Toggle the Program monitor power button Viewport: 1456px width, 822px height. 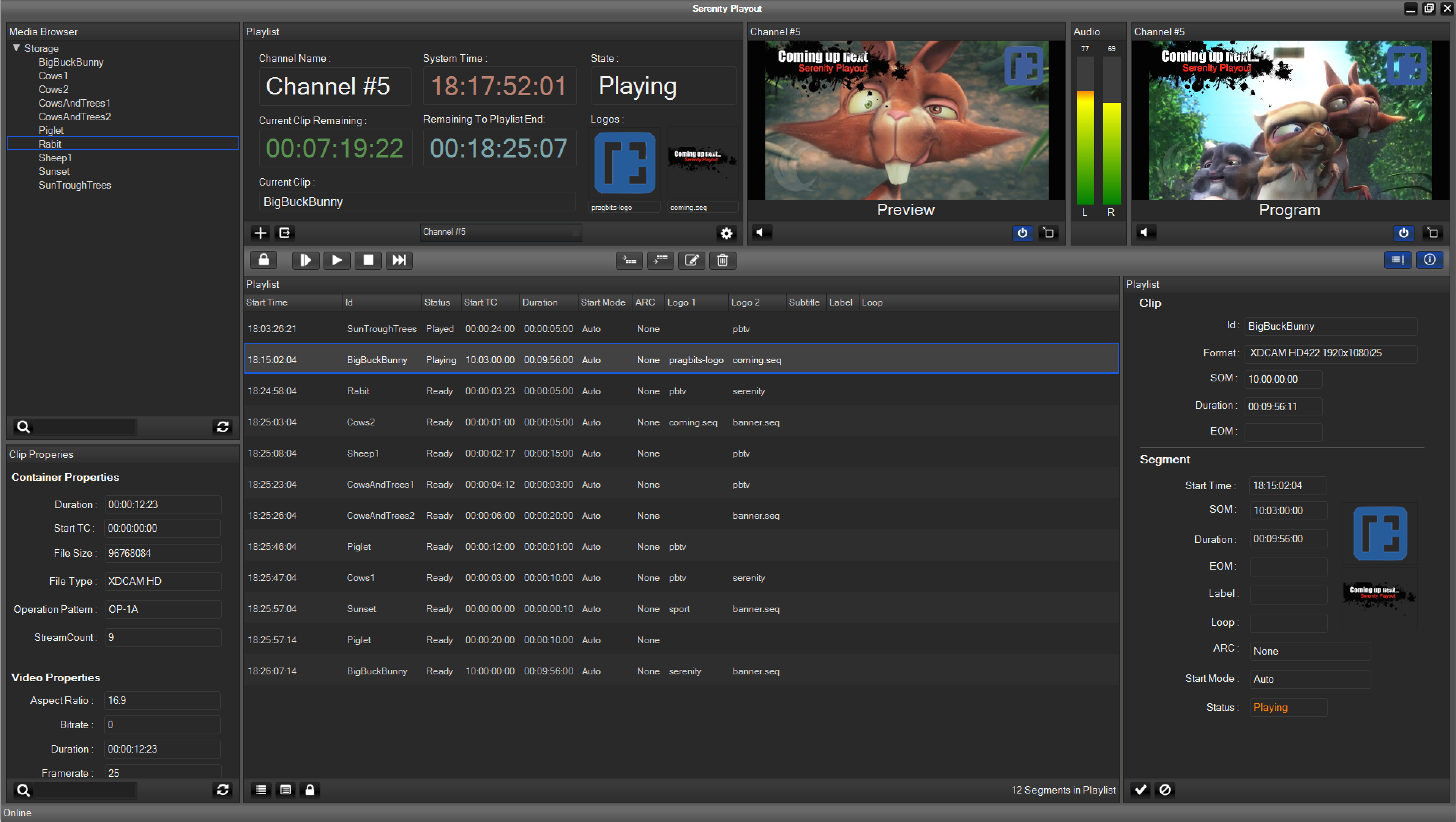tap(1404, 233)
